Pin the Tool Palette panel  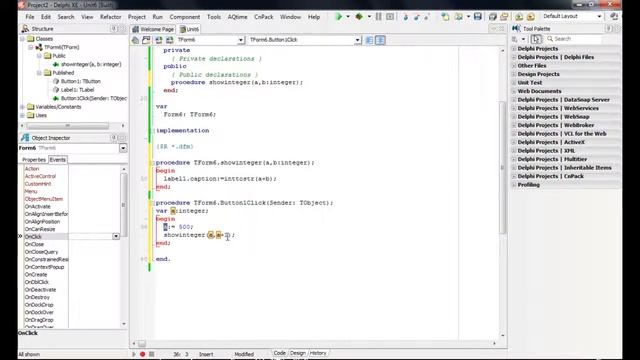click(x=609, y=29)
